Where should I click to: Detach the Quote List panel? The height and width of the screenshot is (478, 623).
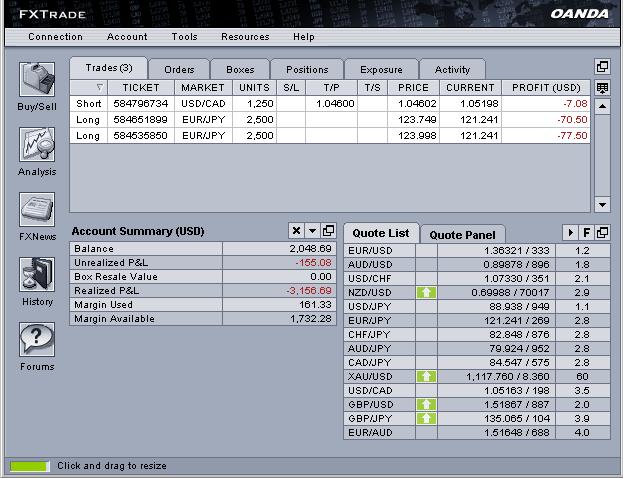tap(602, 232)
